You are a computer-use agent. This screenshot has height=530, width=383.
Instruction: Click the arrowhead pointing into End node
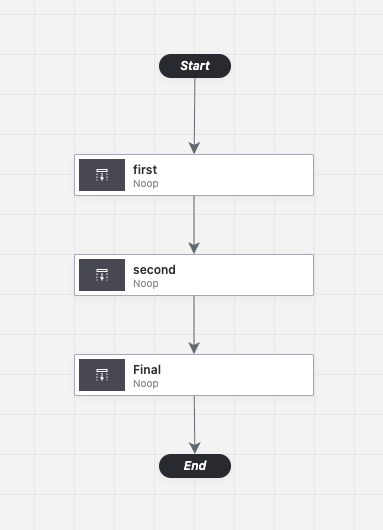pyautogui.click(x=195, y=448)
